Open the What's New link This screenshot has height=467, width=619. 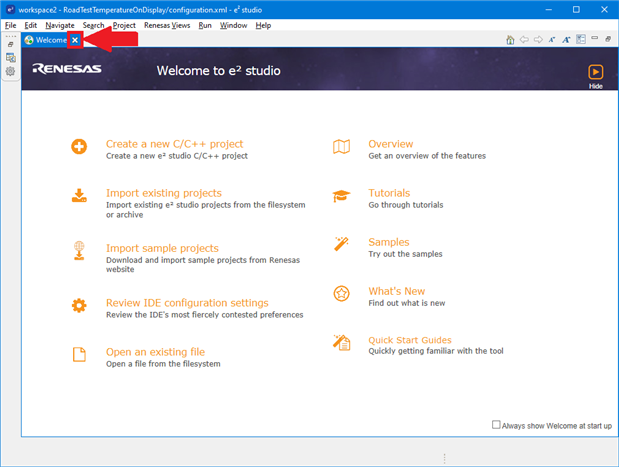(x=397, y=291)
